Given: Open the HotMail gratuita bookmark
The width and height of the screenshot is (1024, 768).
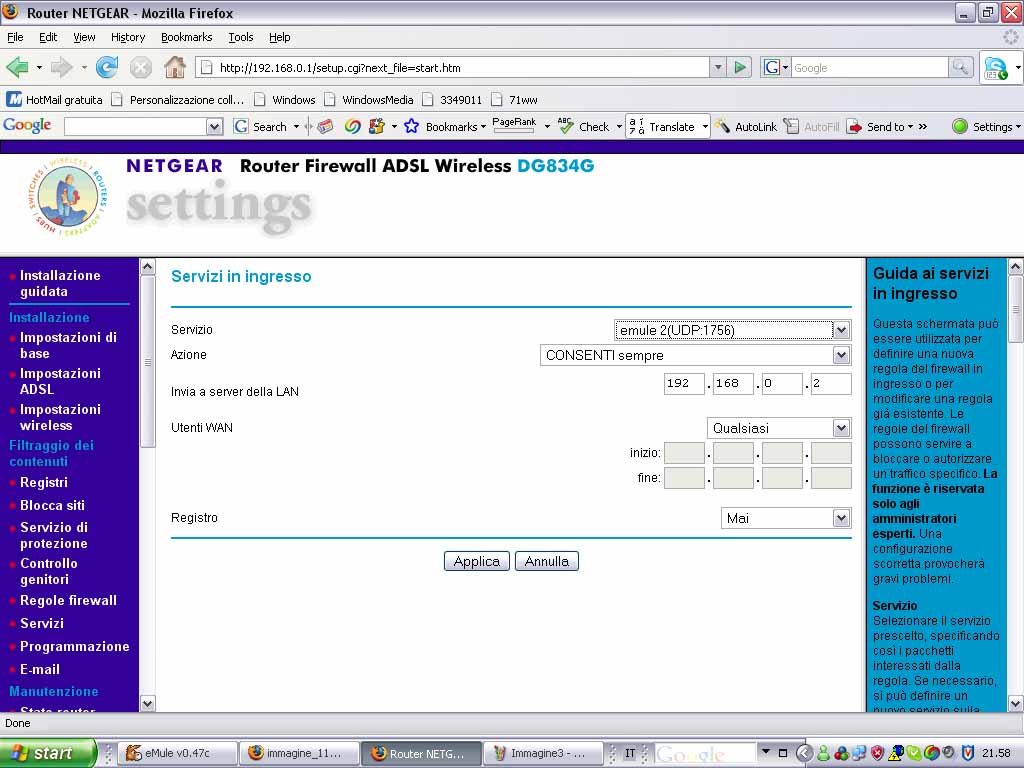Looking at the screenshot, I should [55, 99].
